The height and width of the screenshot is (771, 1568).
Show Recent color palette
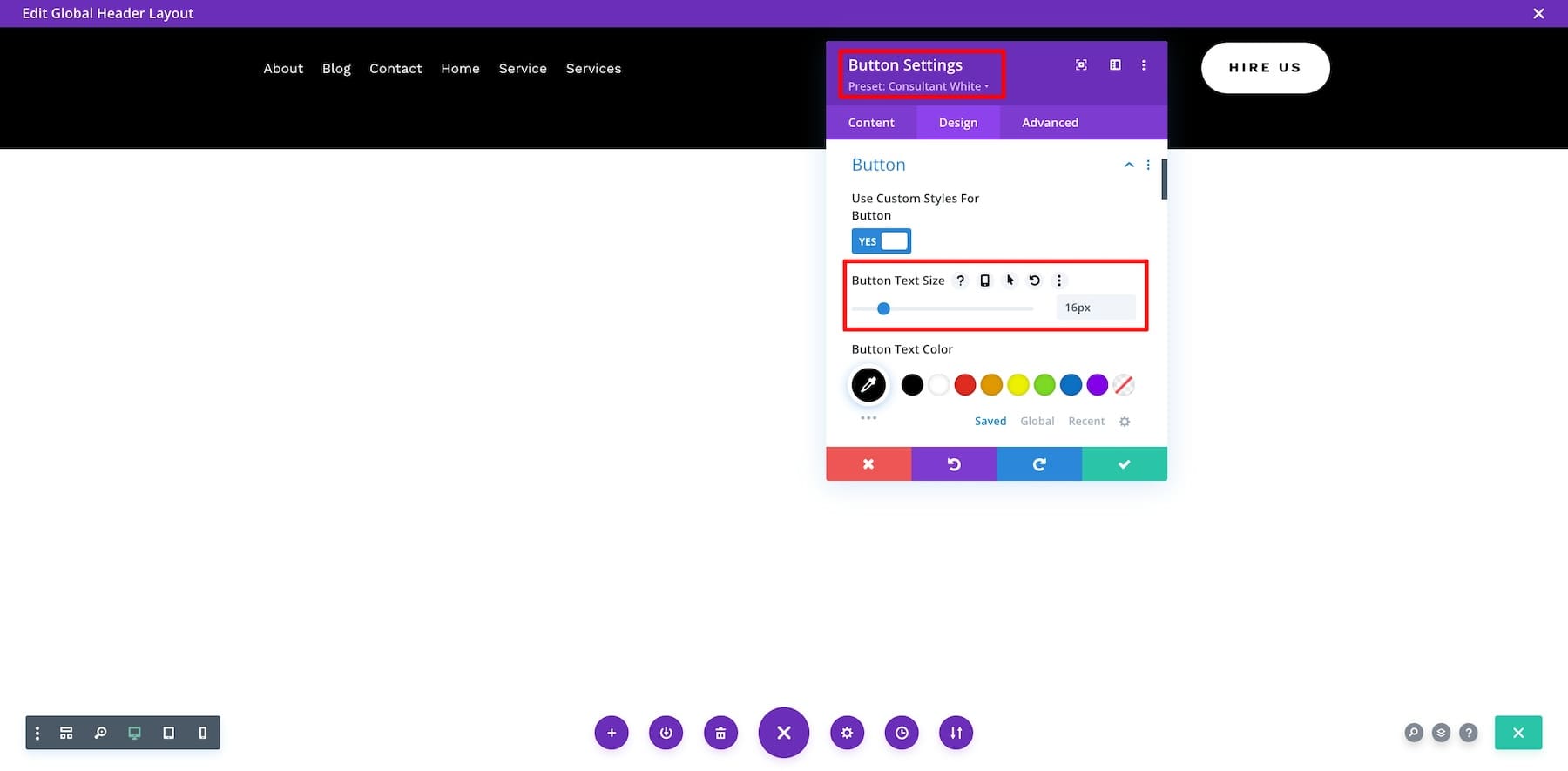[1086, 421]
